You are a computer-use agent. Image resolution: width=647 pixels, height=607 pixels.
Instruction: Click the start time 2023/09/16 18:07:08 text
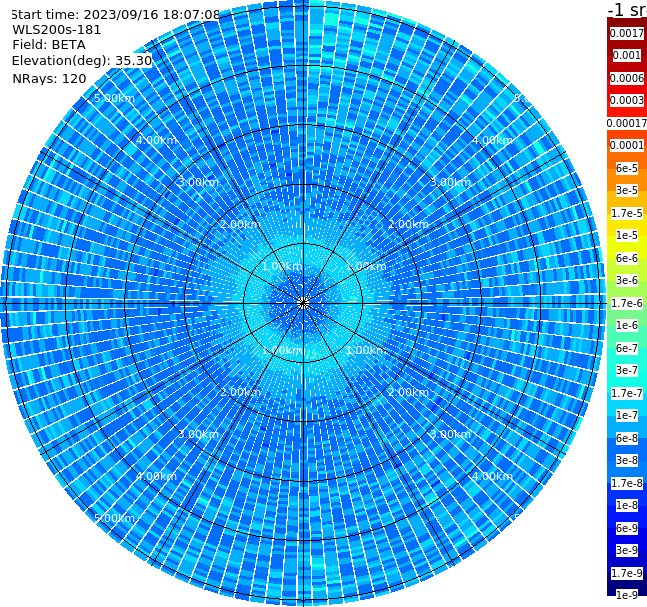click(x=116, y=15)
